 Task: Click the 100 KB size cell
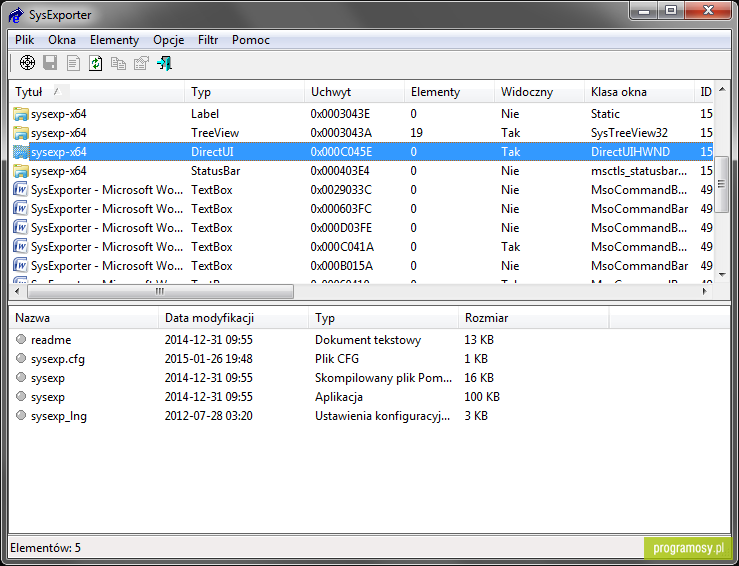point(482,397)
